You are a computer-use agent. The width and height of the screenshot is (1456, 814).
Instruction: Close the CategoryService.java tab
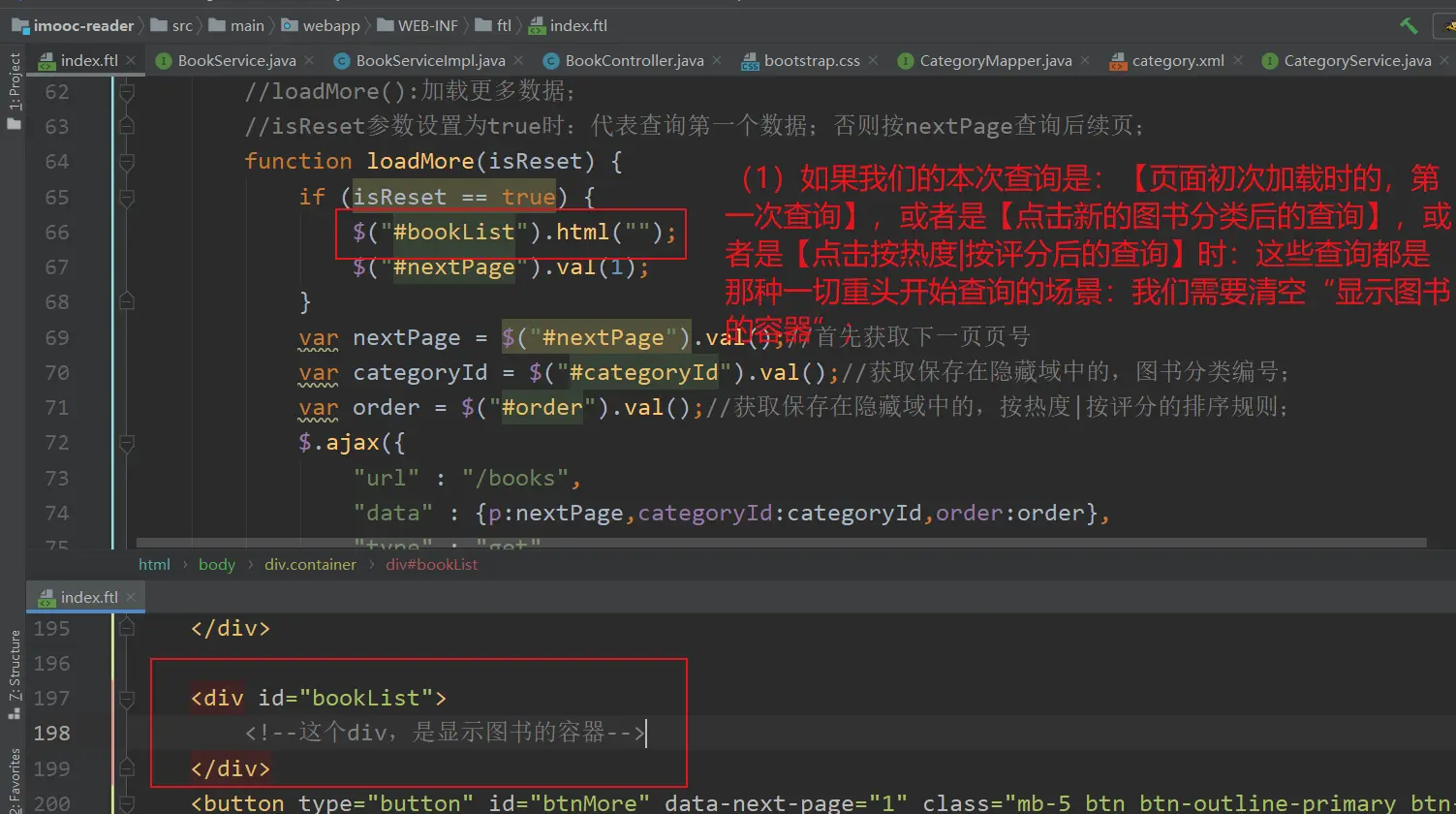pos(1444,60)
